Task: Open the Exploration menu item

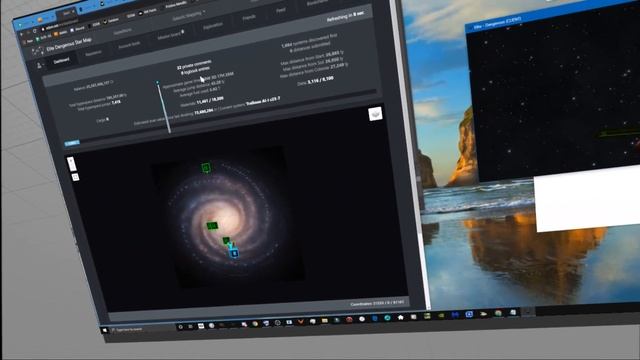Action: [213, 25]
